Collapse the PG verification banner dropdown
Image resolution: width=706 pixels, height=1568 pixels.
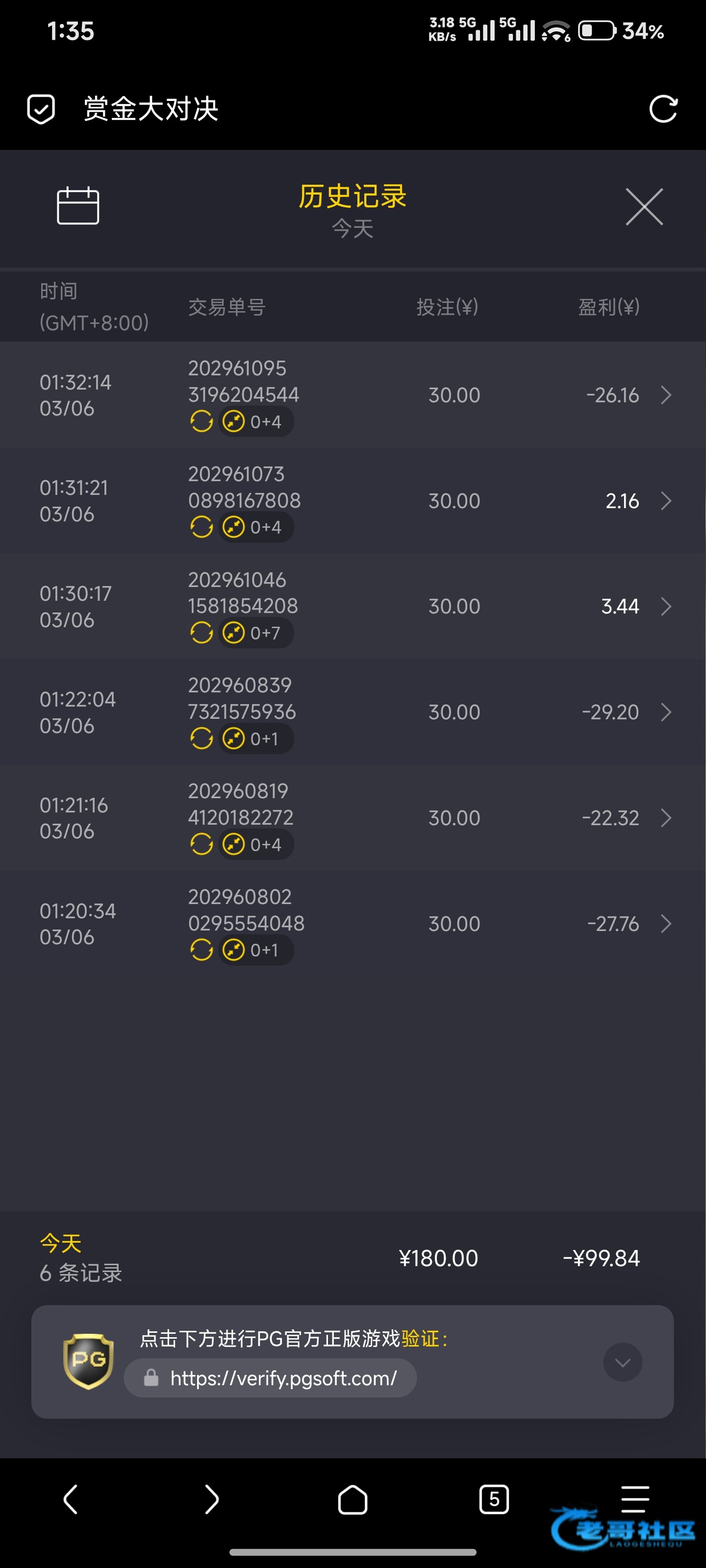[x=623, y=1362]
